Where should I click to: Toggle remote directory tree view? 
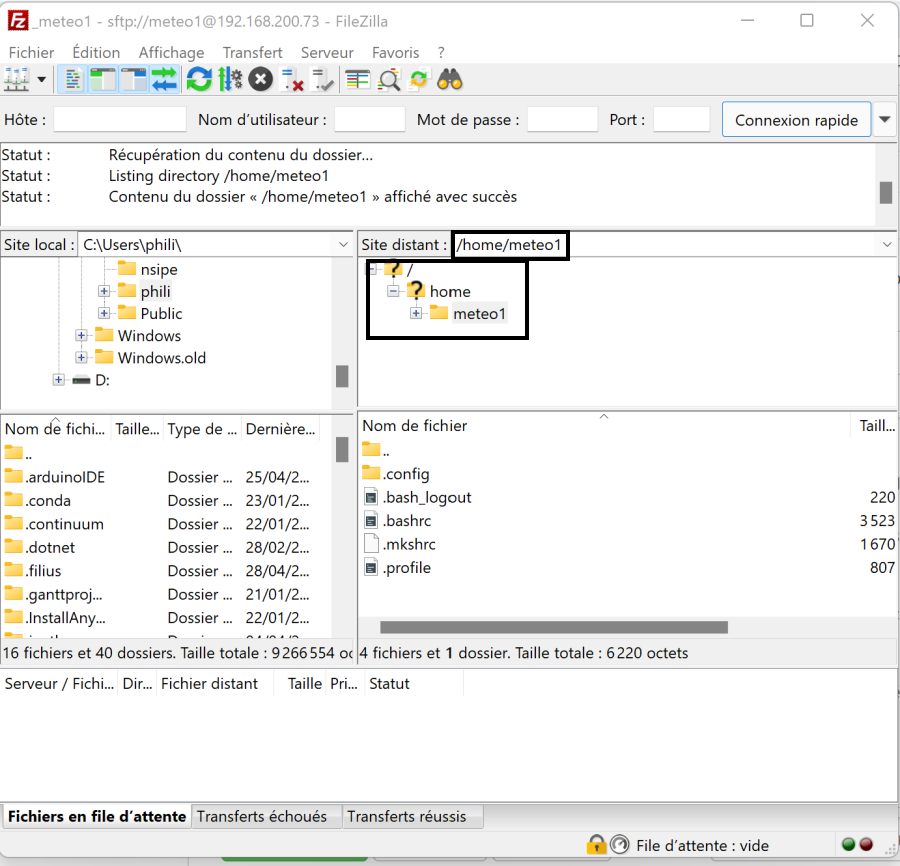tap(133, 79)
